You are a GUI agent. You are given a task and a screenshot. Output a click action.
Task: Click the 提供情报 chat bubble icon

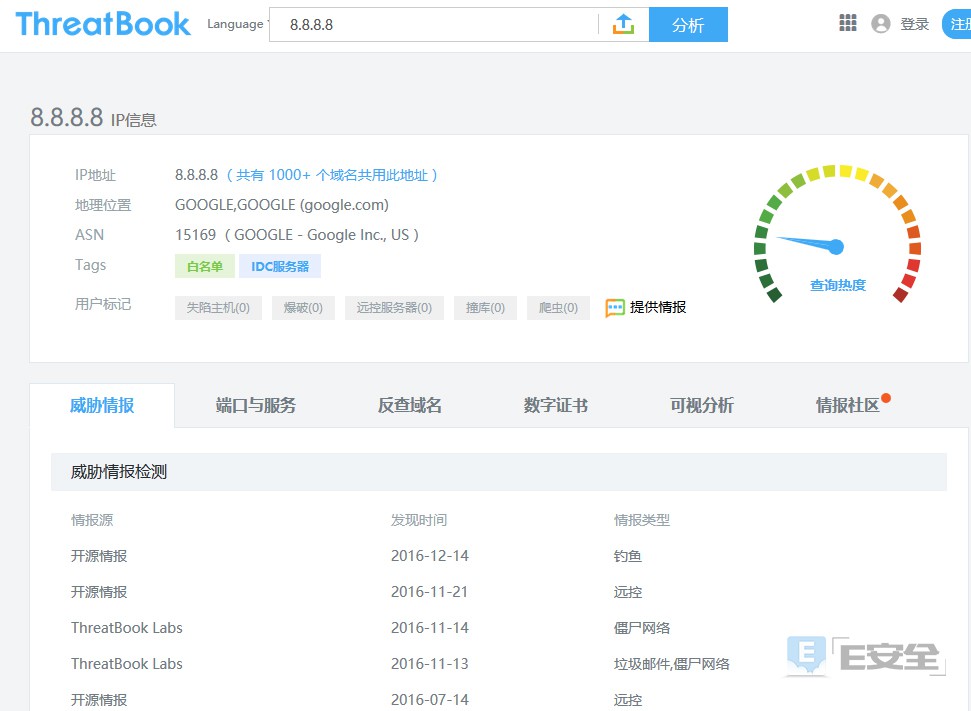(x=615, y=308)
